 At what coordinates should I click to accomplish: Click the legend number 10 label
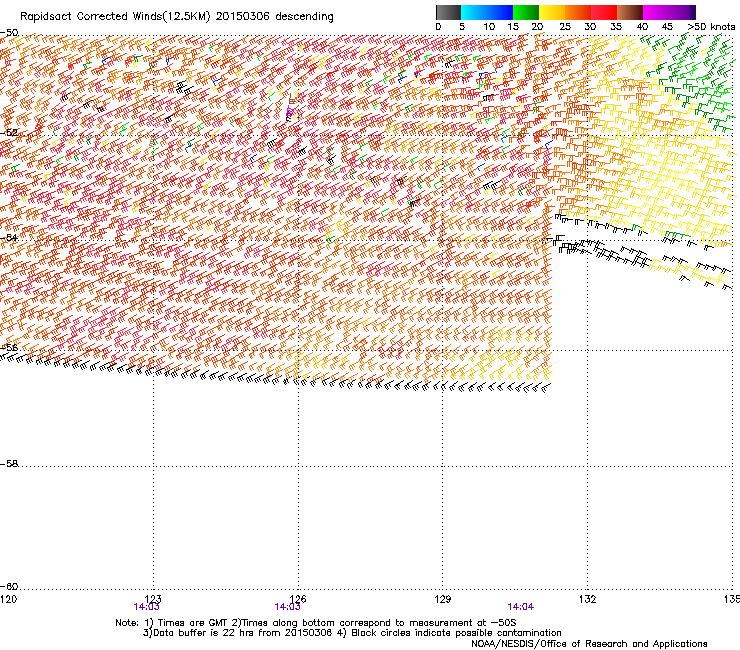[x=489, y=27]
